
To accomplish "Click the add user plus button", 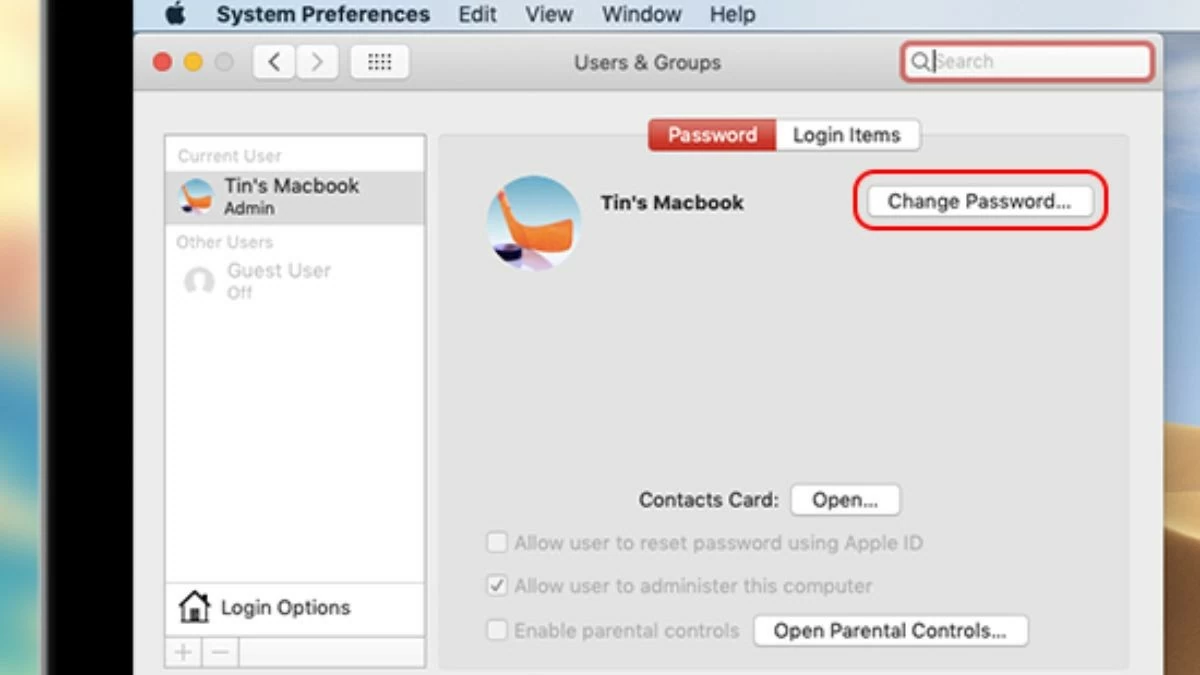I will (x=183, y=653).
